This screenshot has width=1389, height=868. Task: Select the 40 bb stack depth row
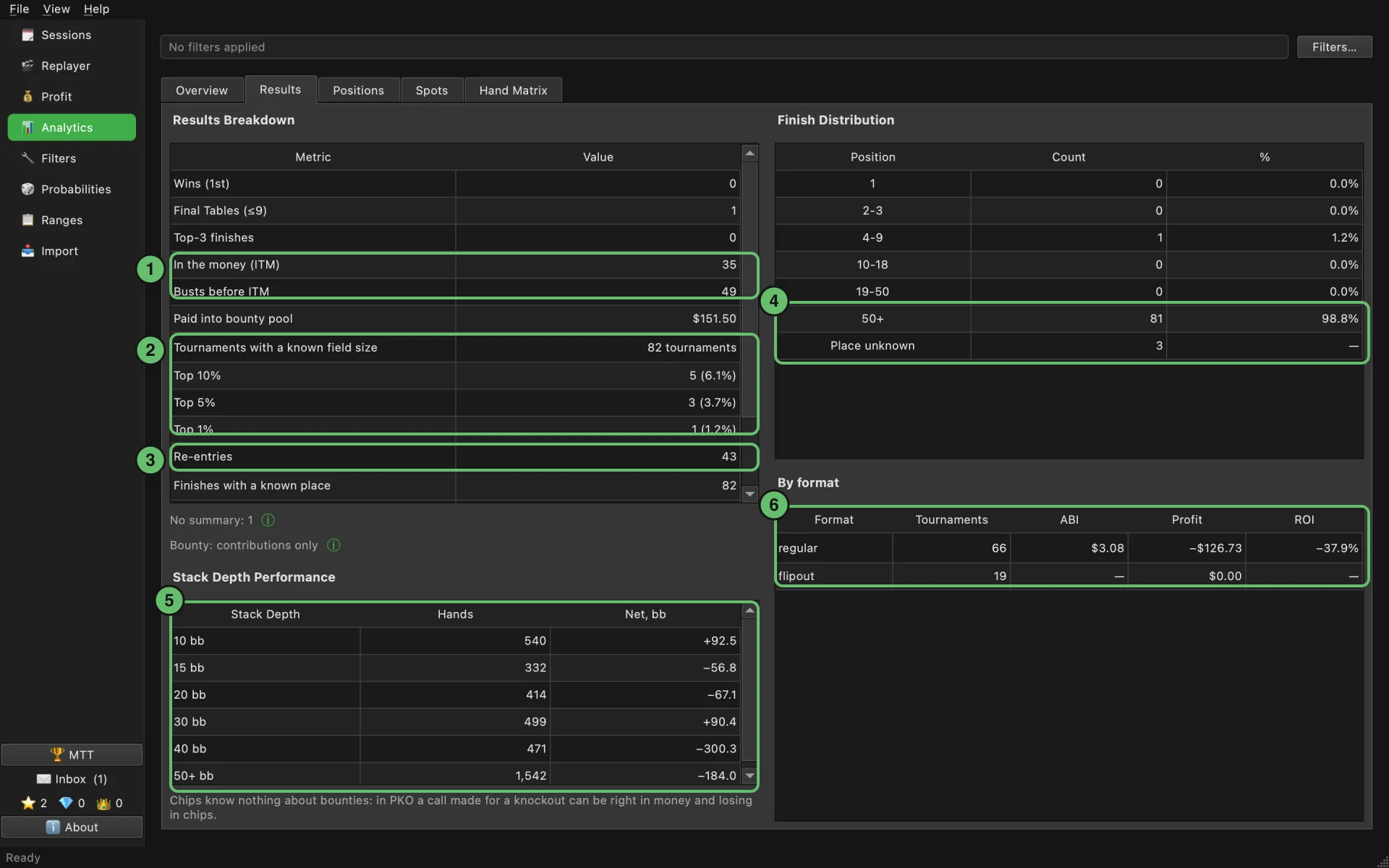tap(455, 749)
